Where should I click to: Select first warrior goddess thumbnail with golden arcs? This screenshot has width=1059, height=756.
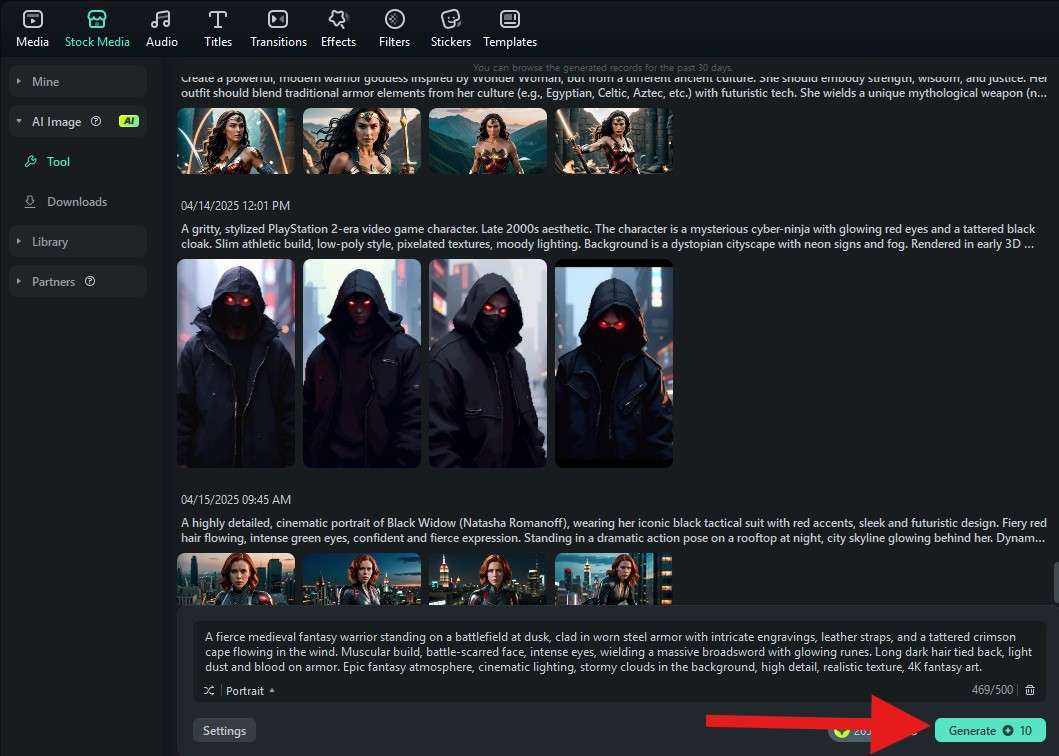pos(236,141)
